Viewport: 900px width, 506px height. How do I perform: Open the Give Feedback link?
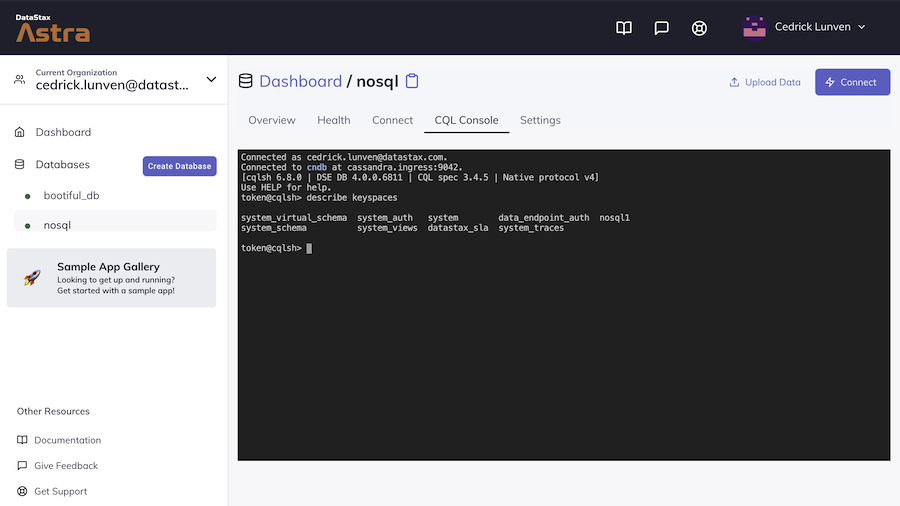(66, 466)
